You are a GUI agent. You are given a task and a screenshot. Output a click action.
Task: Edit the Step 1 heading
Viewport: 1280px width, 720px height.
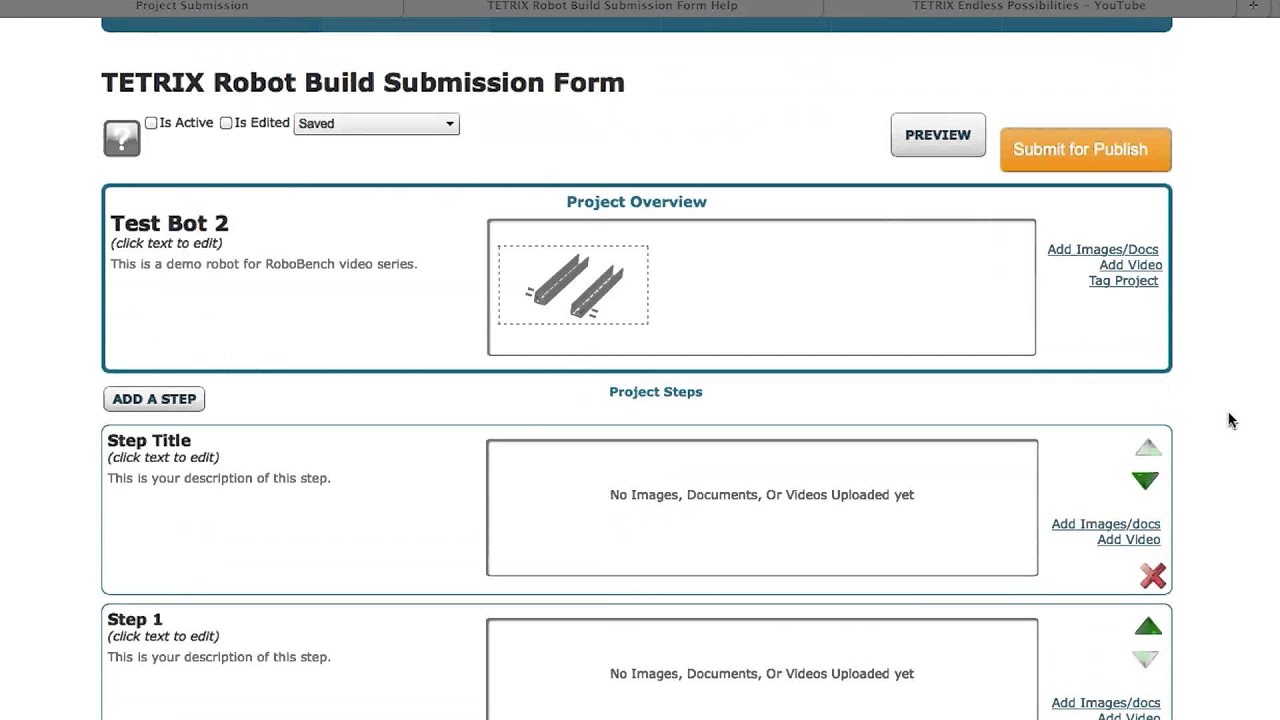(135, 619)
